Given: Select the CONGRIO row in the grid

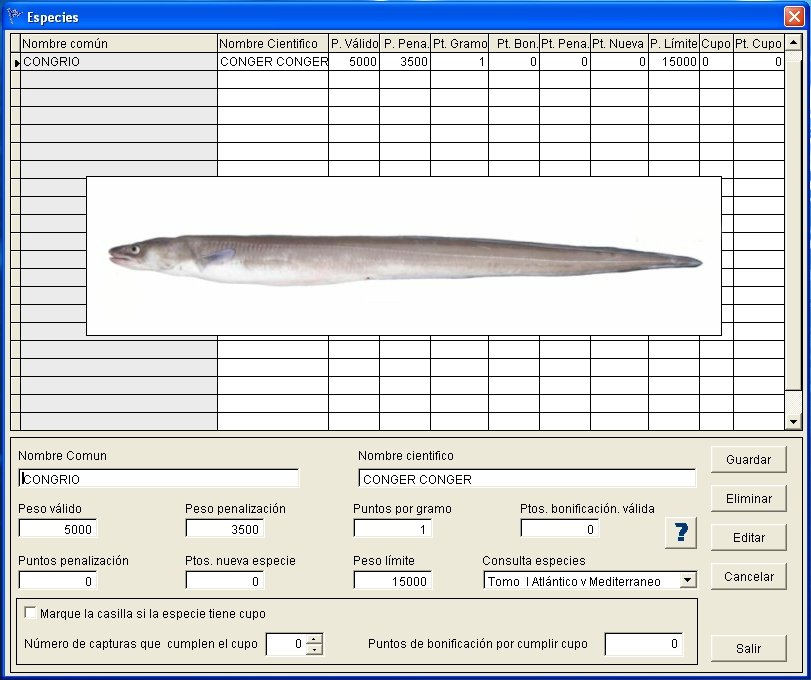Looking at the screenshot, I should click(x=118, y=62).
